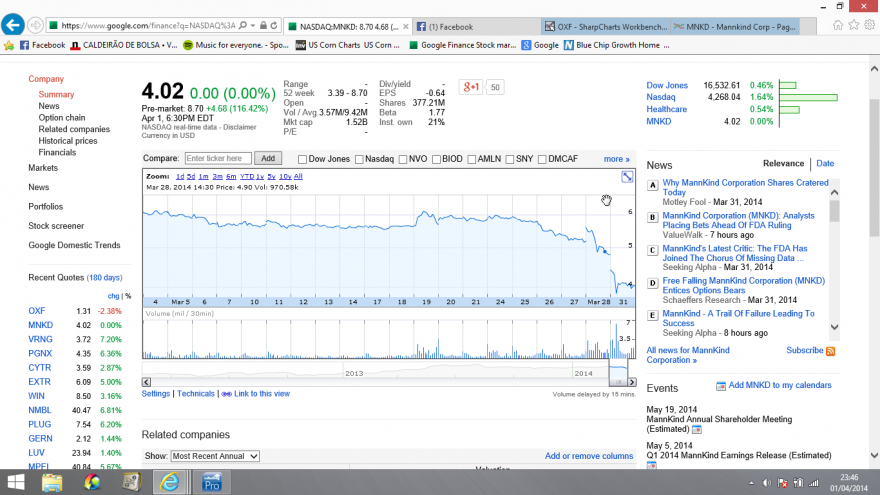
Task: Check the SNY compare checkbox
Action: click(510, 159)
